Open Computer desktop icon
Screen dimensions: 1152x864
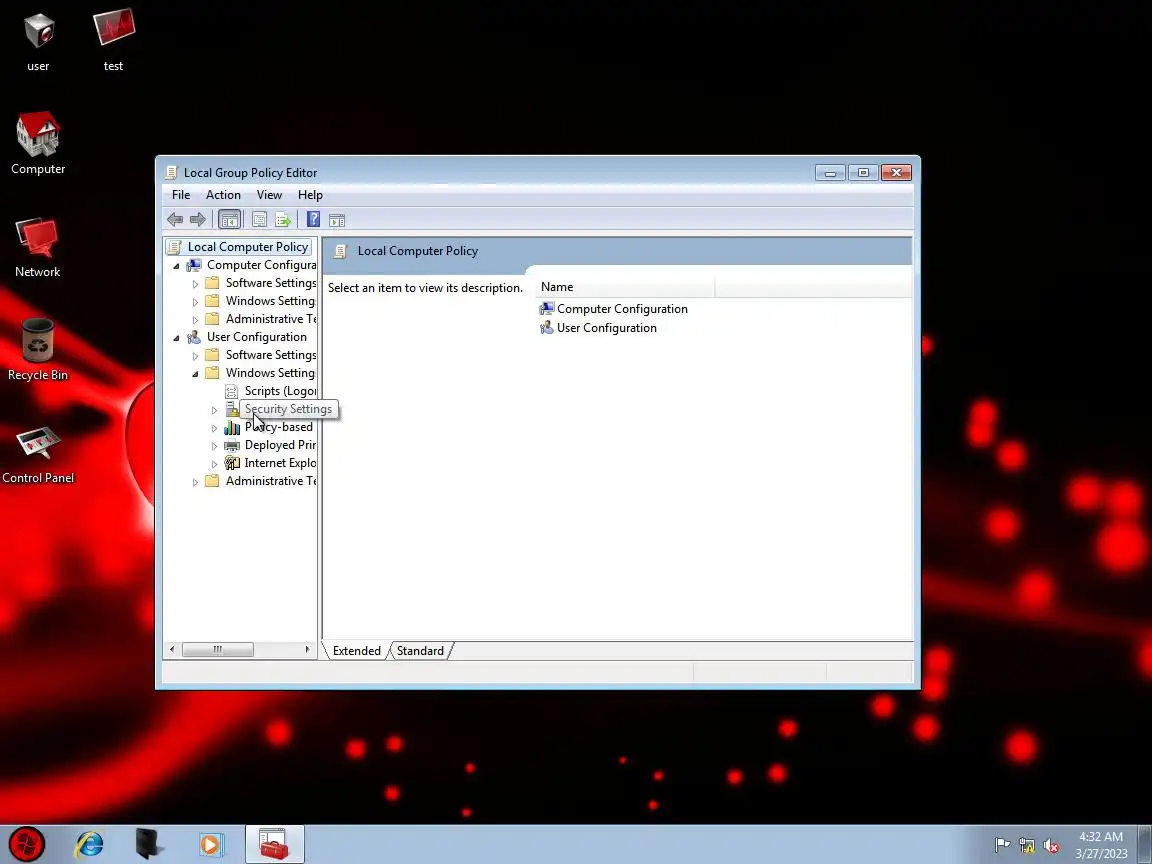[38, 143]
